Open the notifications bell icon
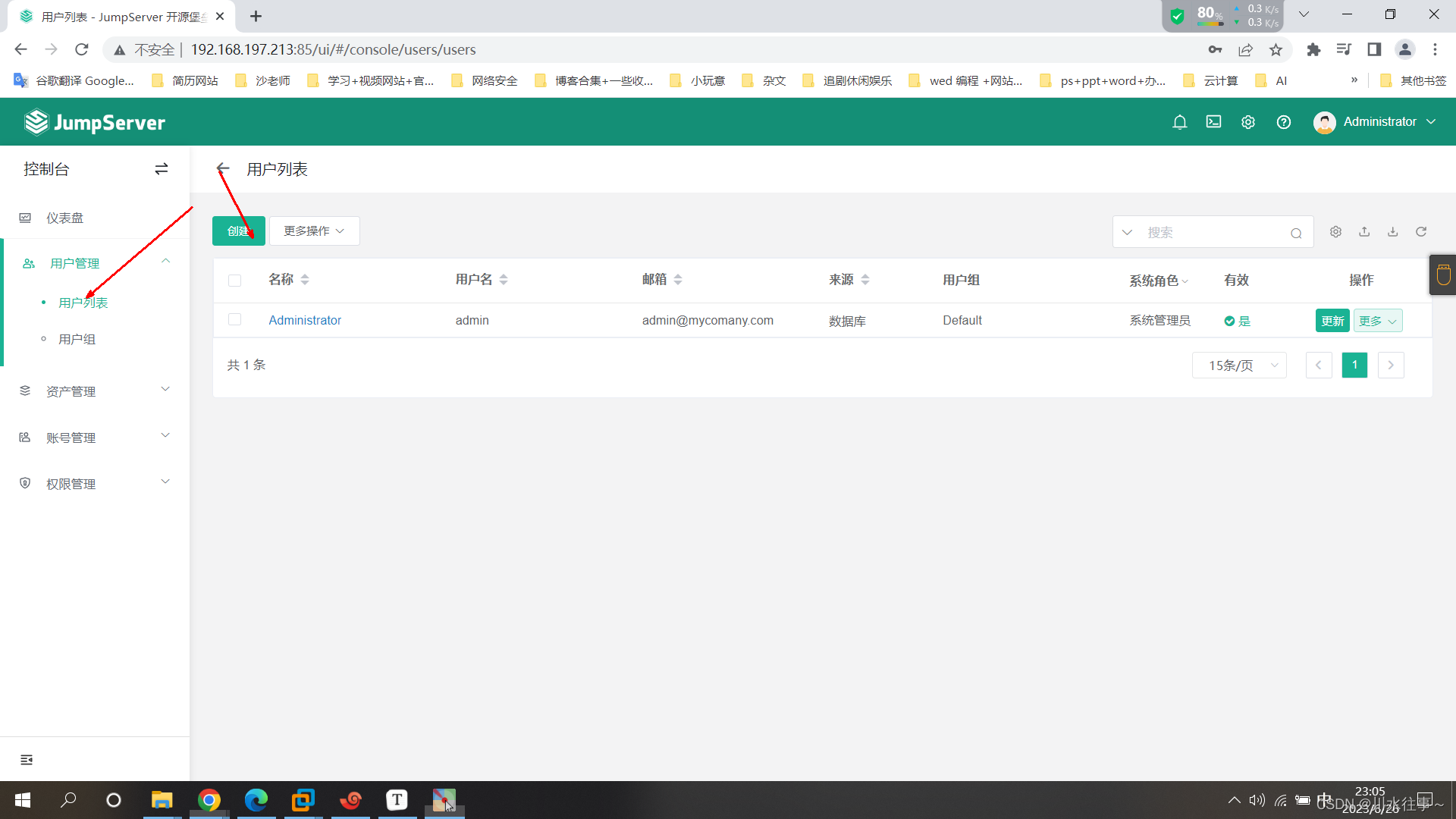The height and width of the screenshot is (819, 1456). [1179, 122]
